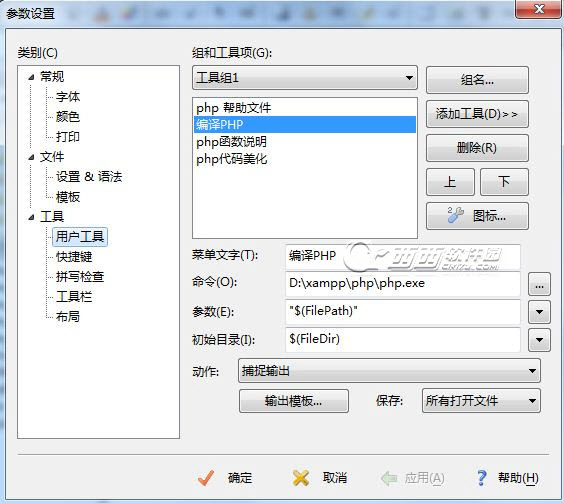564x503 pixels.
Task: Select 工具栏 in the category tree
Action: 74,297
